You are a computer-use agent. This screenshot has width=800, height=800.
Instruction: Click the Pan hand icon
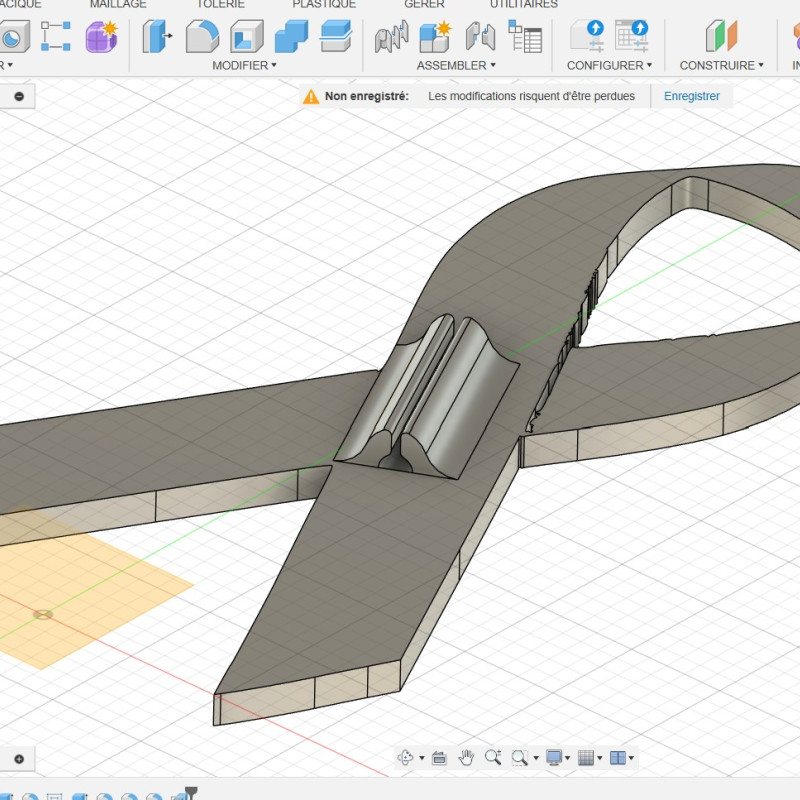point(466,758)
